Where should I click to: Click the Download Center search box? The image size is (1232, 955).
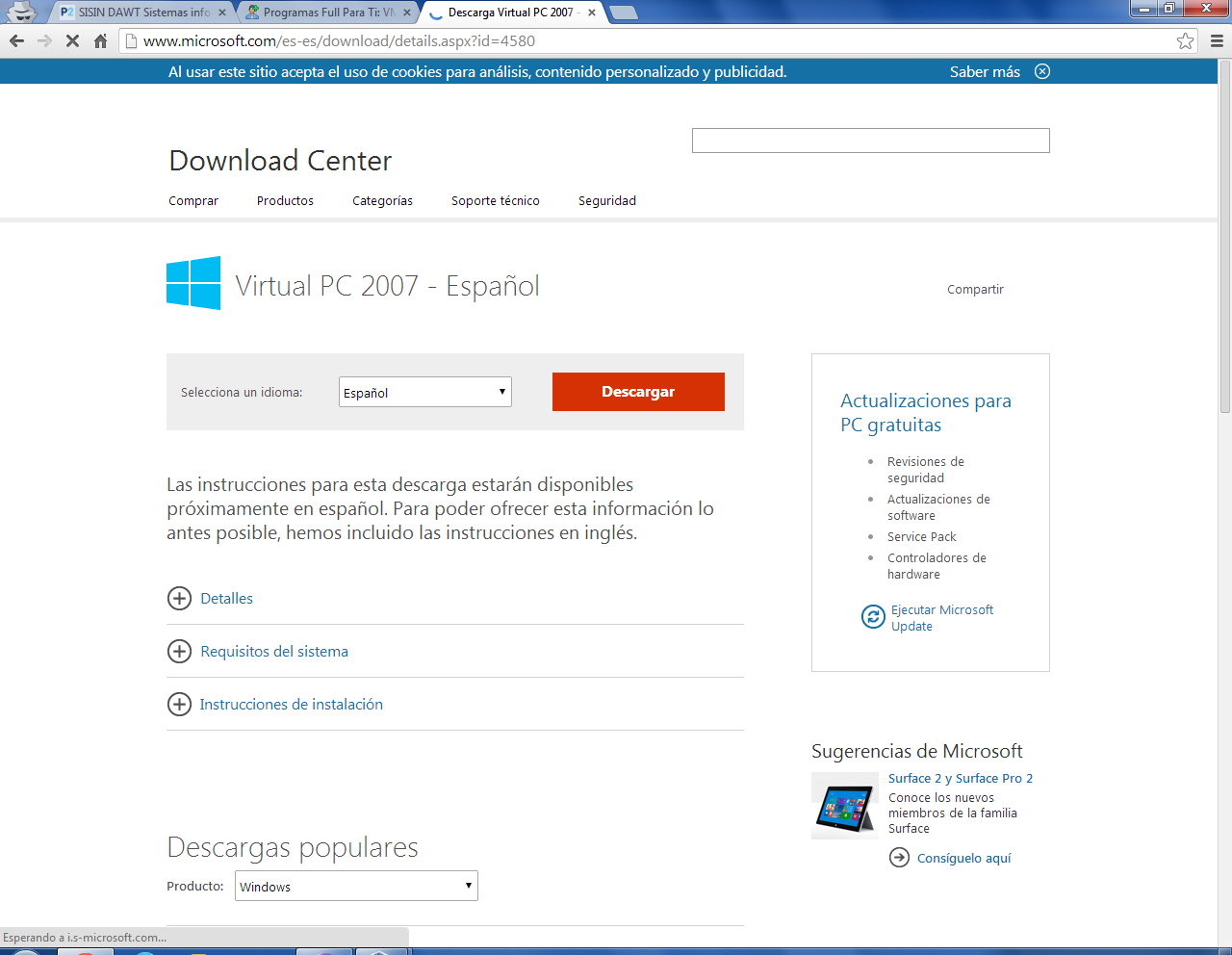tap(871, 141)
